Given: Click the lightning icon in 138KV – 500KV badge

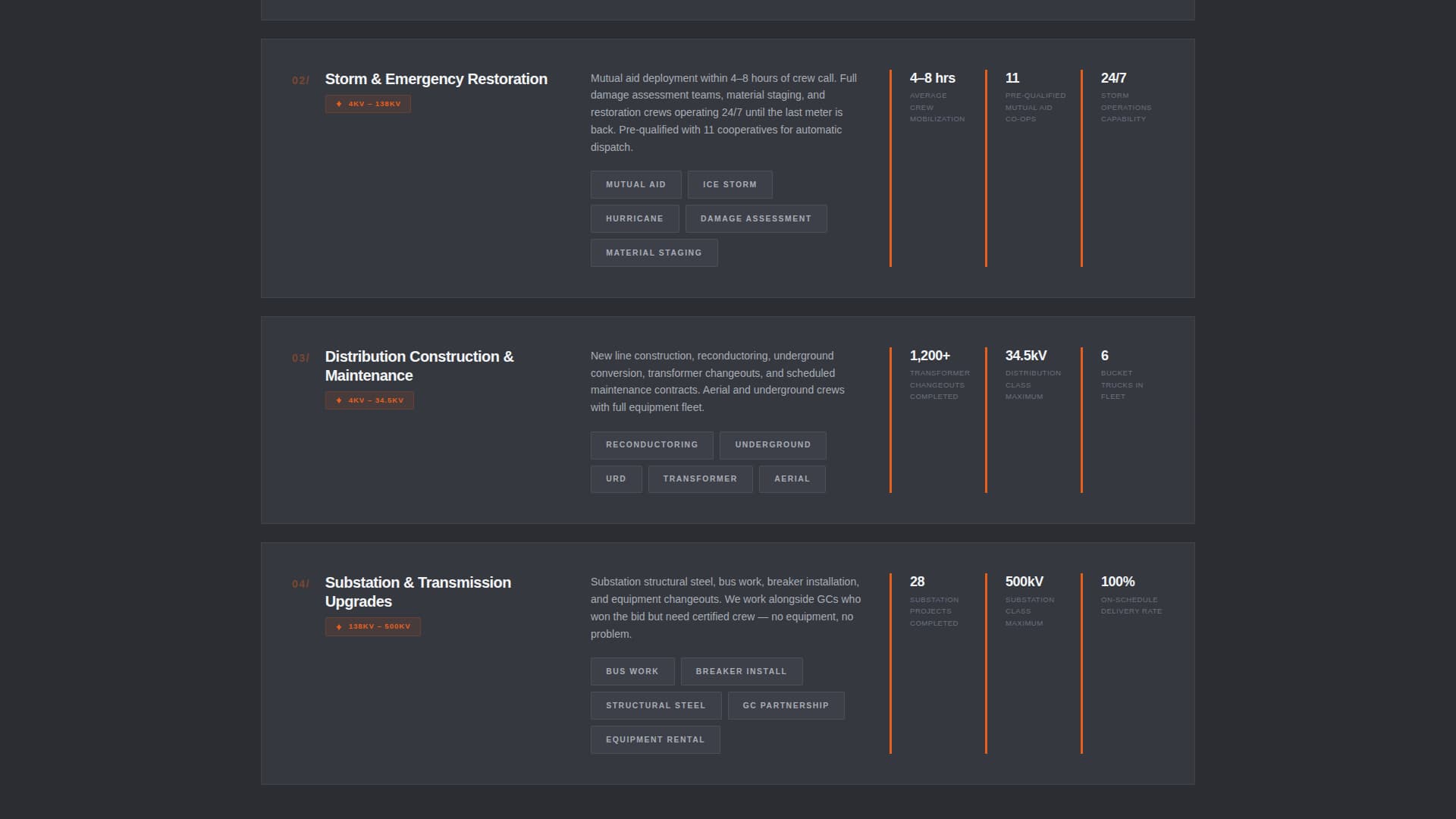Looking at the screenshot, I should (x=339, y=627).
